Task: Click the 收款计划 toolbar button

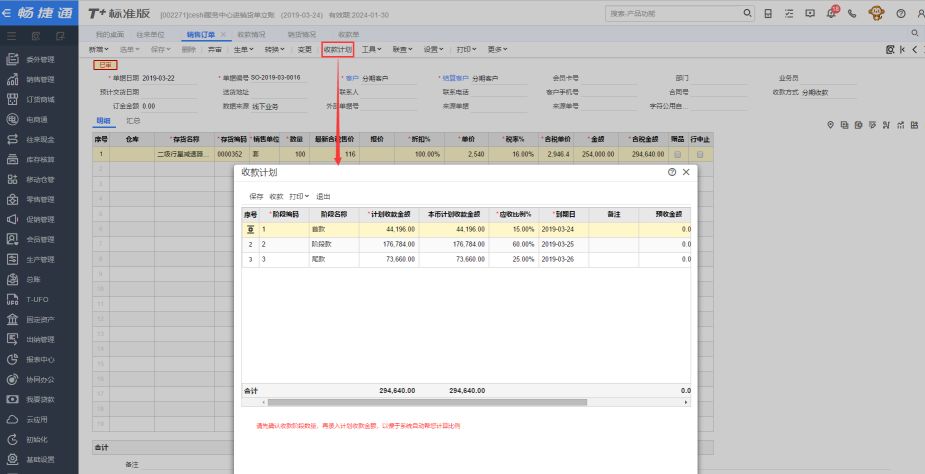Action: 338,49
